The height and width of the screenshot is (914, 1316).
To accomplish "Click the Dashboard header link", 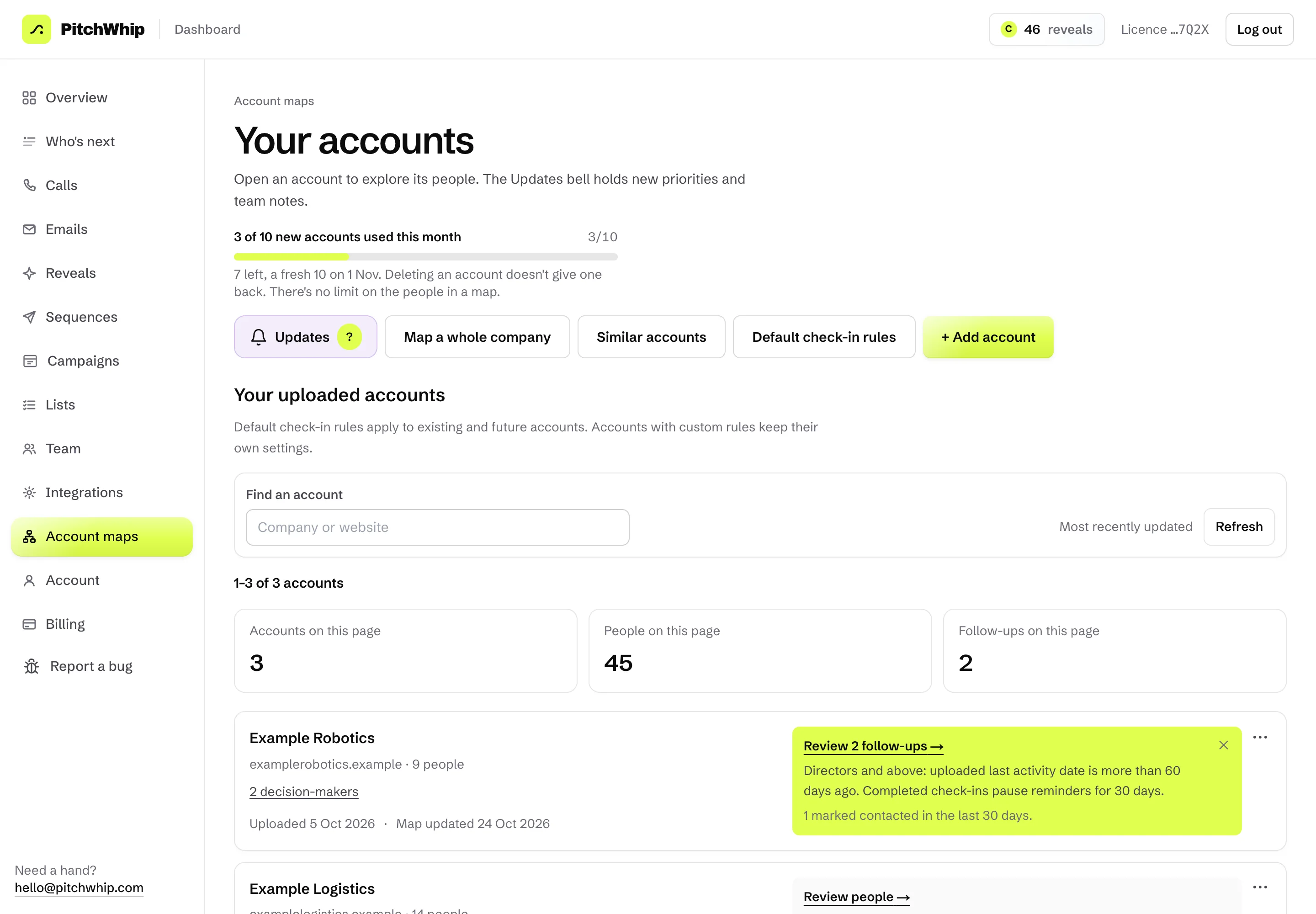I will [207, 29].
